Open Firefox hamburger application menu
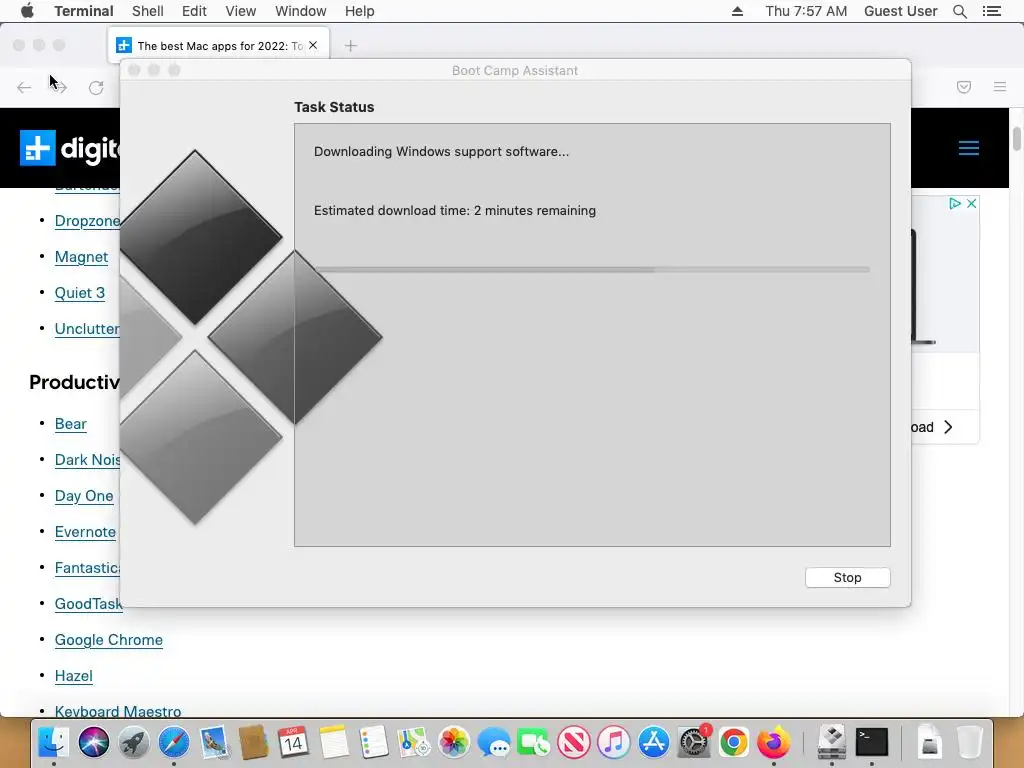This screenshot has width=1024, height=768. [999, 87]
